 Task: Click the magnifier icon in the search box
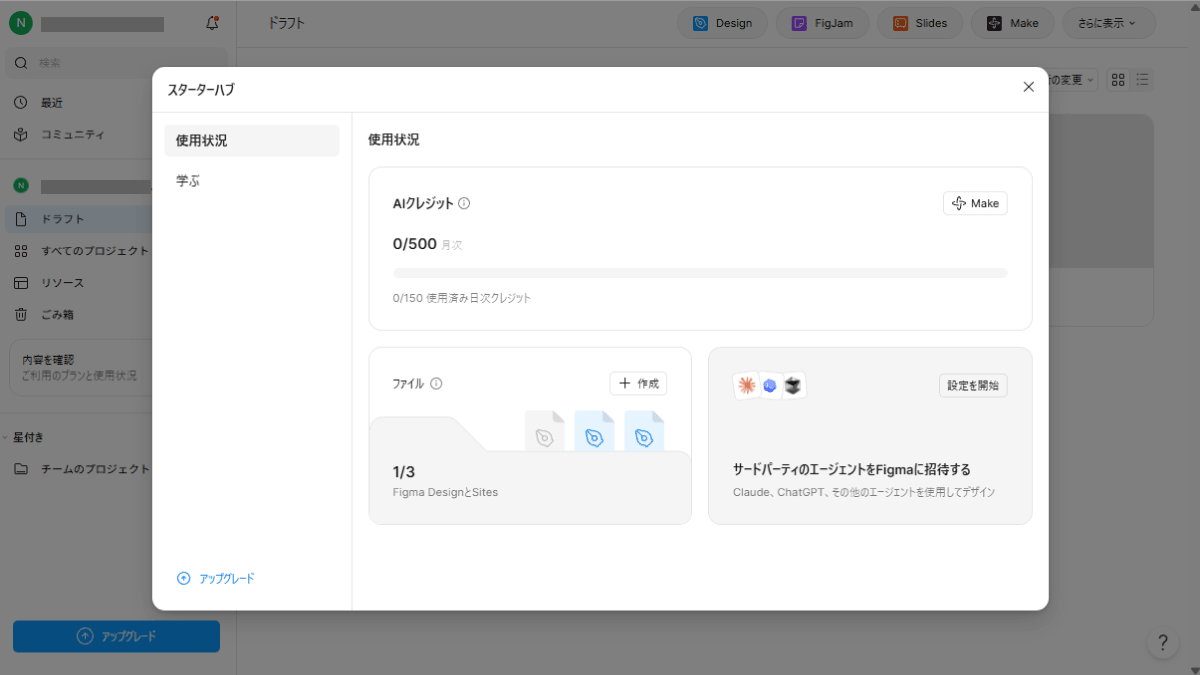click(21, 63)
